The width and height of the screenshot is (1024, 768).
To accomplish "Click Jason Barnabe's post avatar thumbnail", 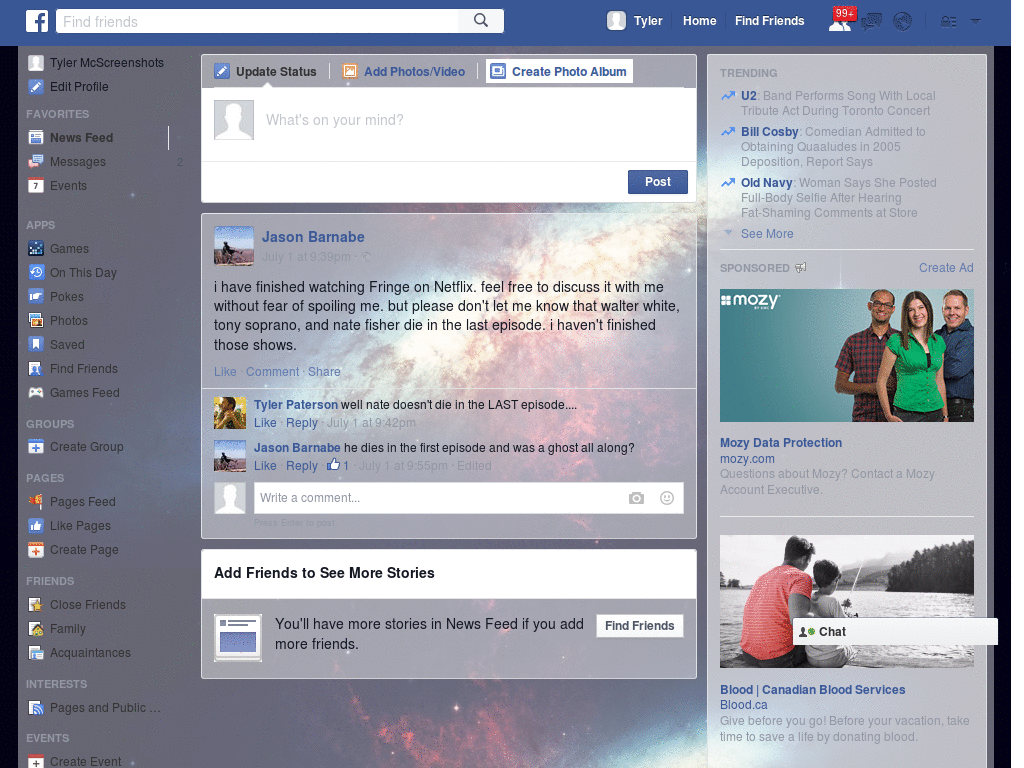I will (x=234, y=246).
